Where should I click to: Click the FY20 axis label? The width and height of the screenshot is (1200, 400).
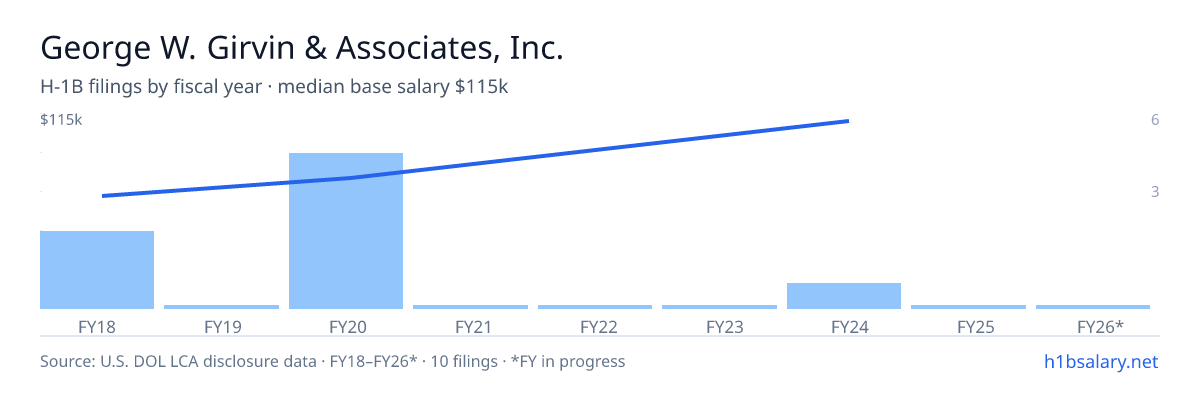tap(346, 326)
